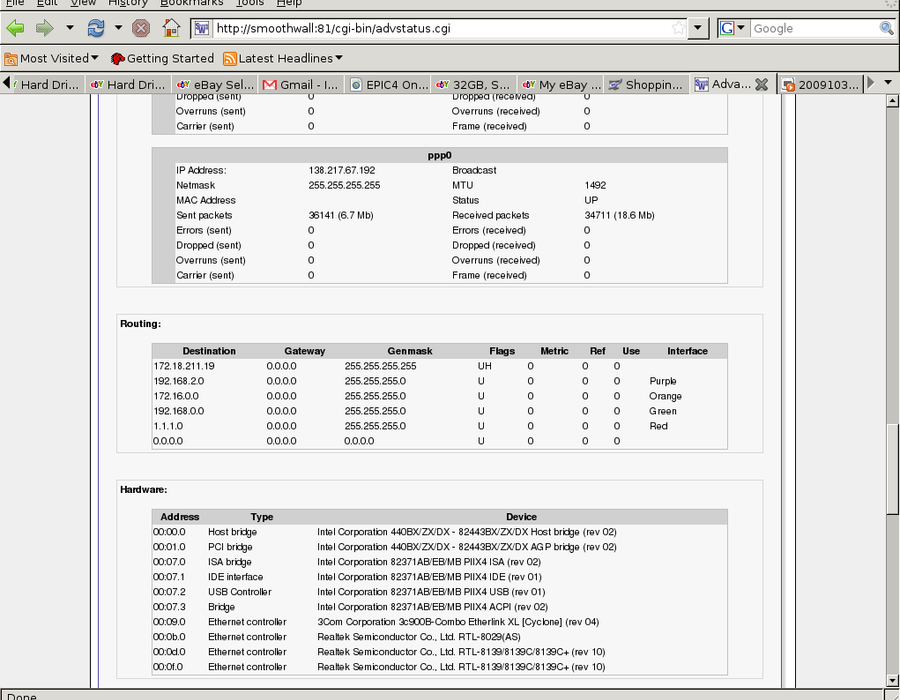
Task: Click the Red interface label
Action: (658, 426)
